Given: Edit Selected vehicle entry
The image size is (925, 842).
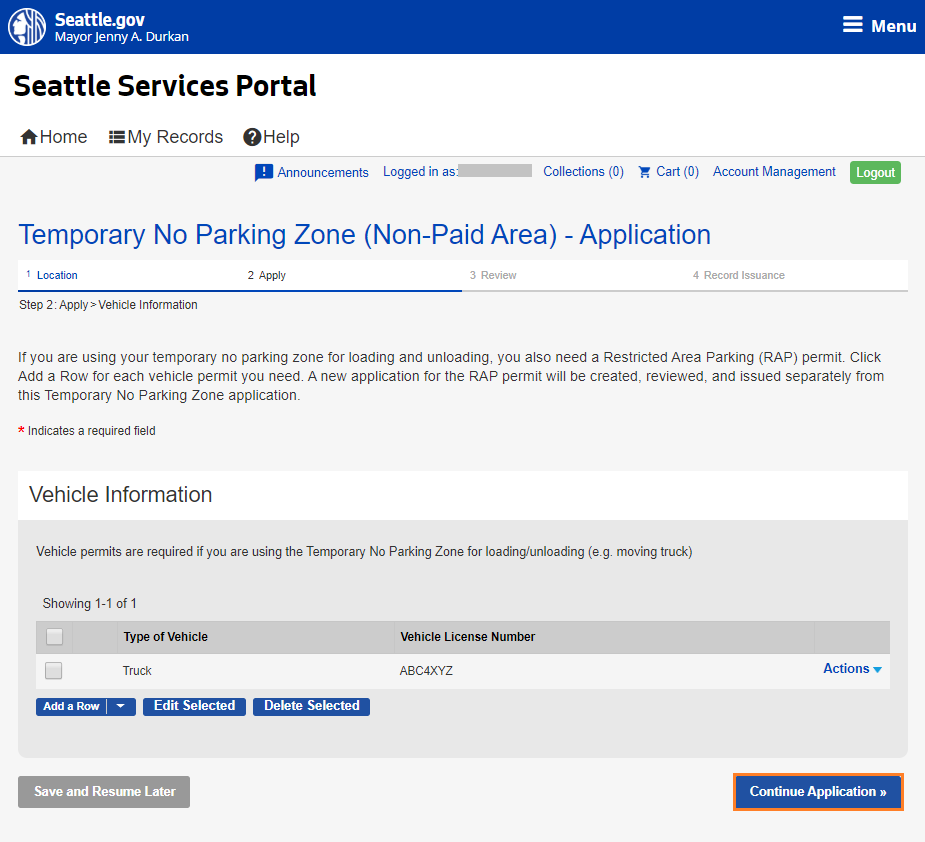Looking at the screenshot, I should coord(194,706).
